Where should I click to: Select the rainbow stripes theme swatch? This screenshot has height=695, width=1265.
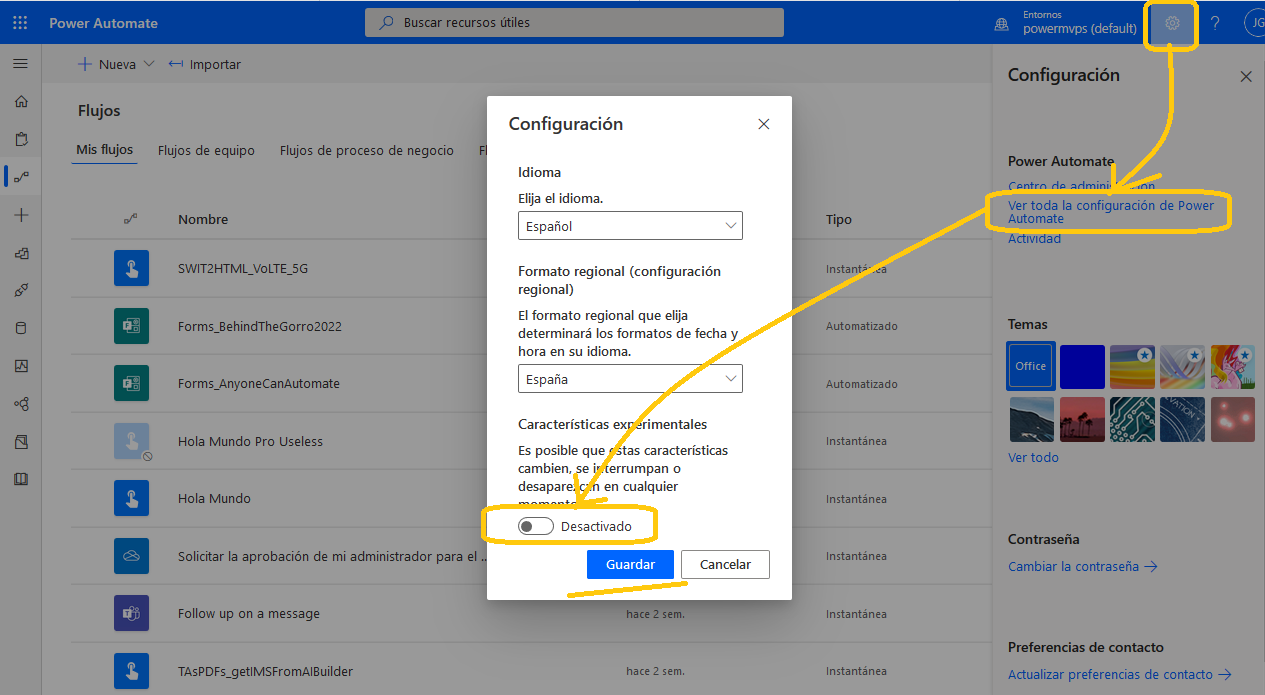(x=1133, y=367)
